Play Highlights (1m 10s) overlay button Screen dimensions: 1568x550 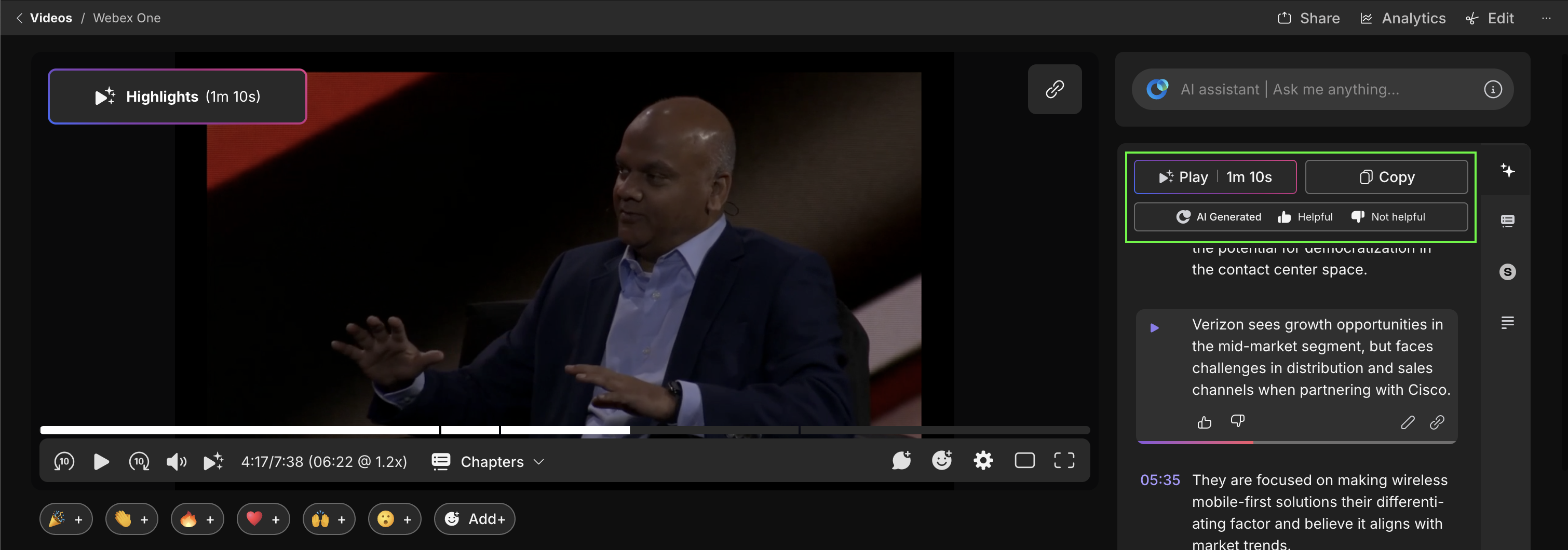(x=177, y=96)
